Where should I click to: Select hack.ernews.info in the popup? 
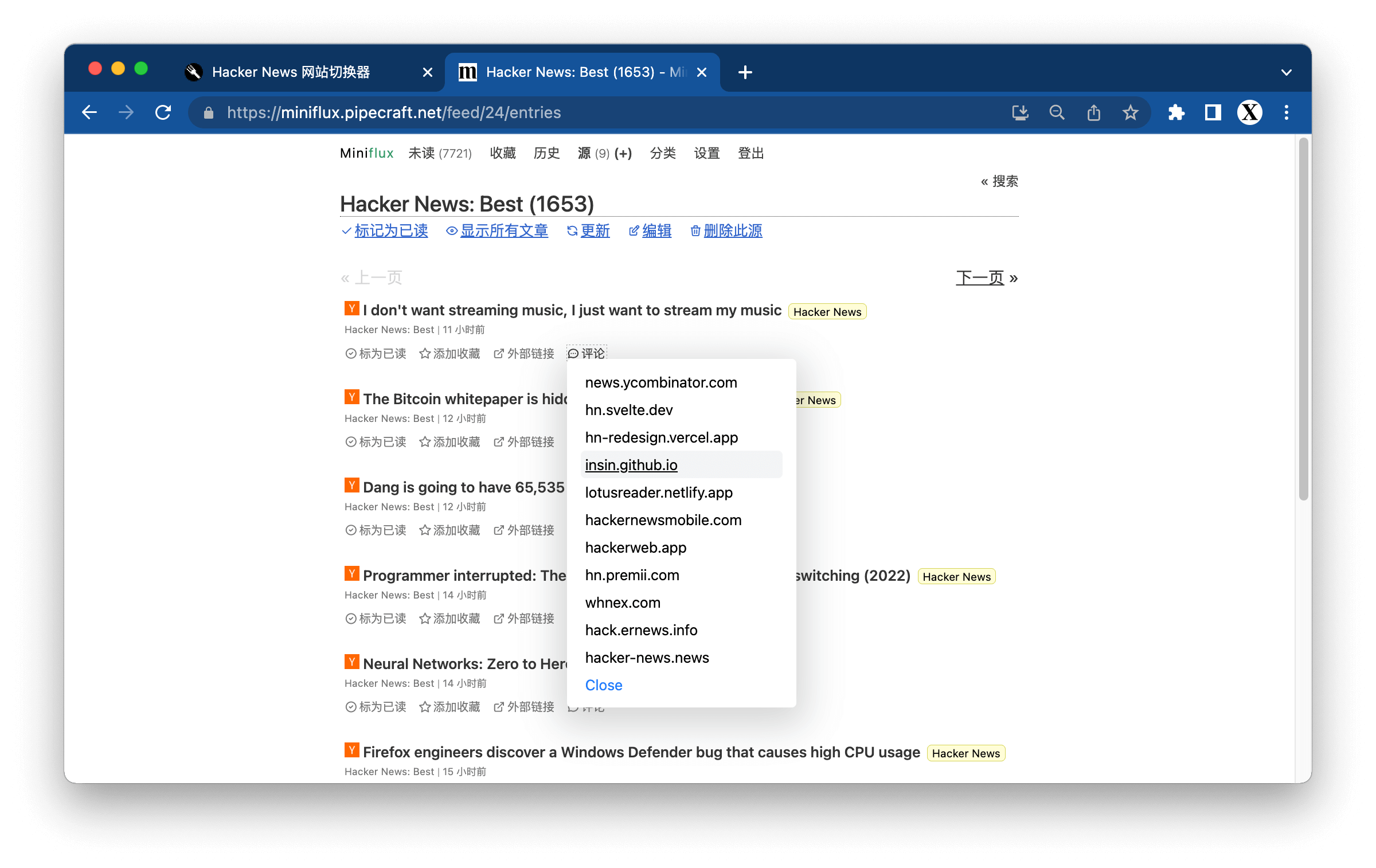pyautogui.click(x=681, y=630)
